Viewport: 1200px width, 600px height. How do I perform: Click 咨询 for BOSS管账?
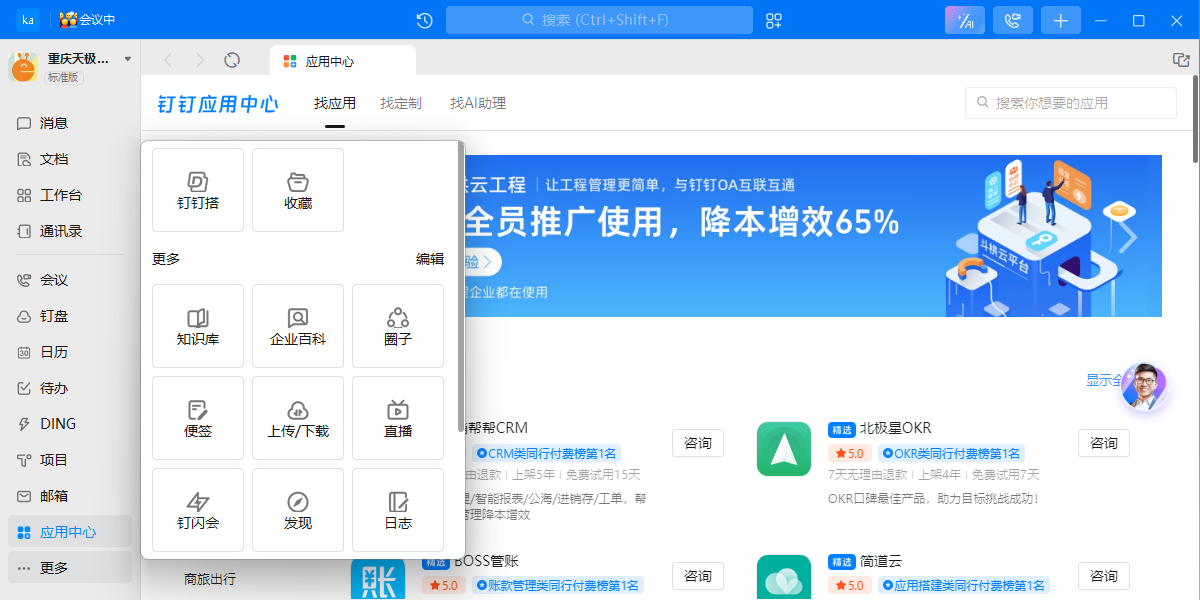click(698, 576)
